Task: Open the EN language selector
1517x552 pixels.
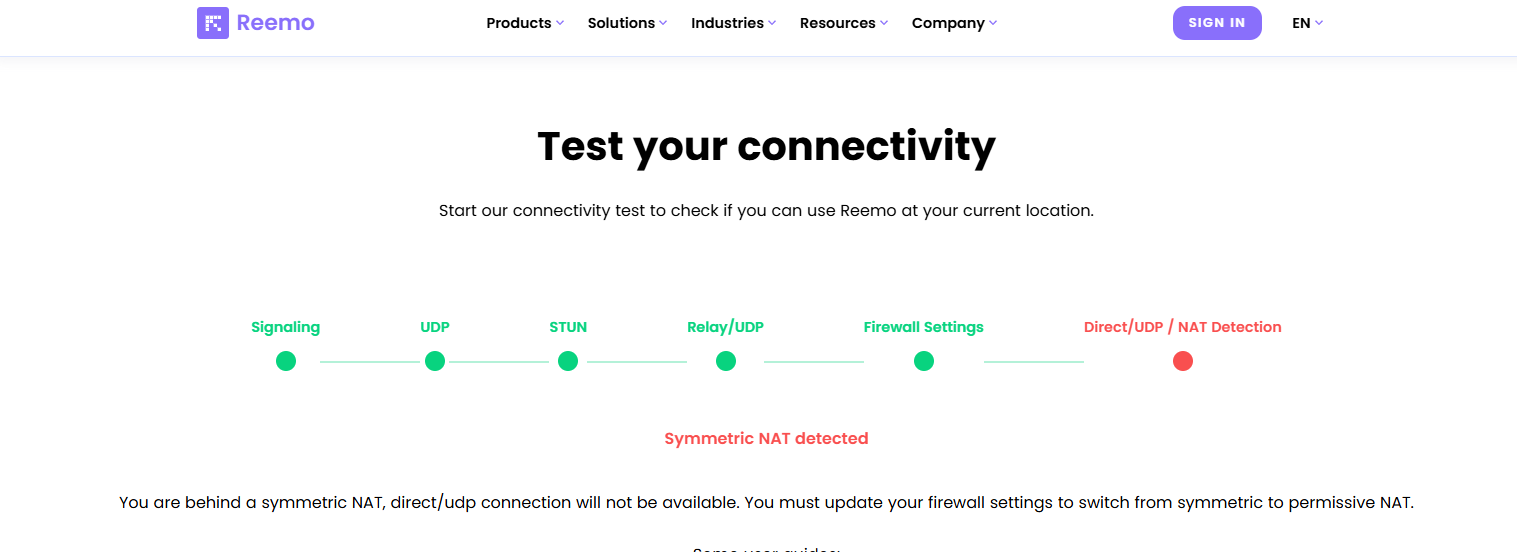Action: coord(1307,23)
